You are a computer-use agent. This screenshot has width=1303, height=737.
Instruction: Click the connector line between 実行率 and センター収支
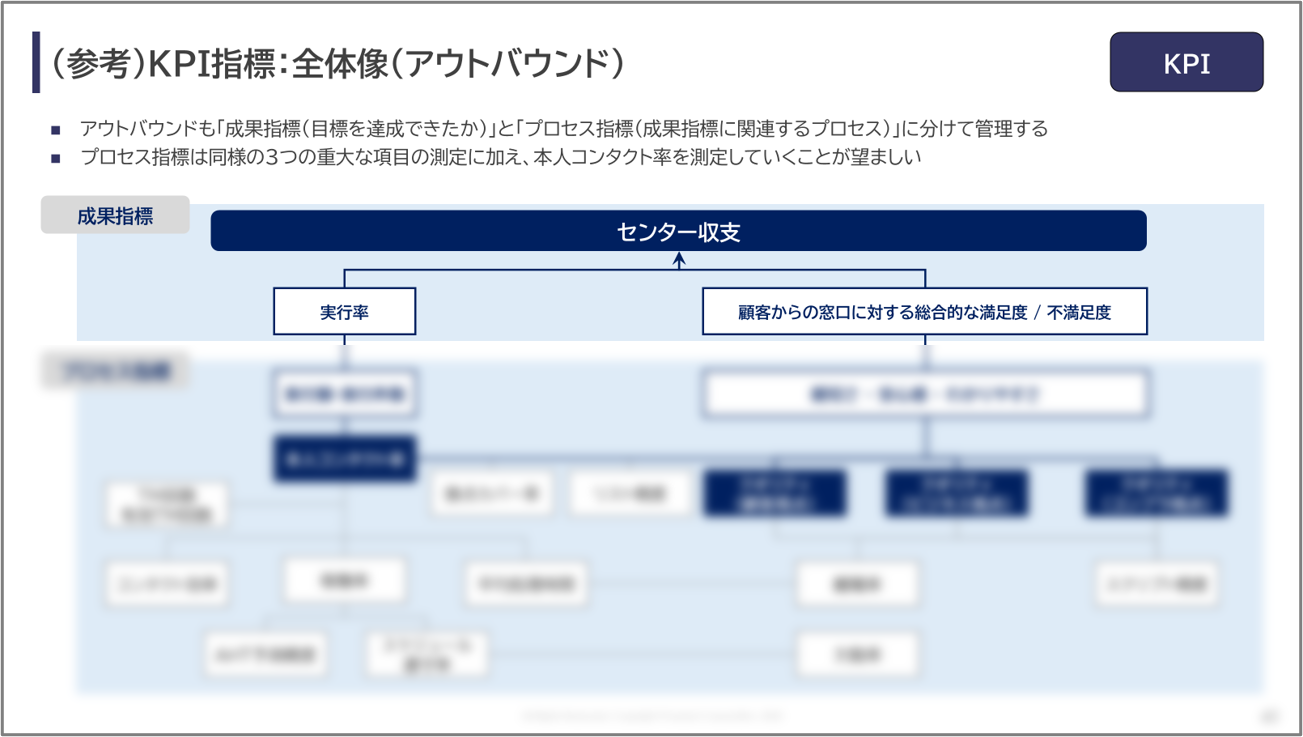coord(345,276)
